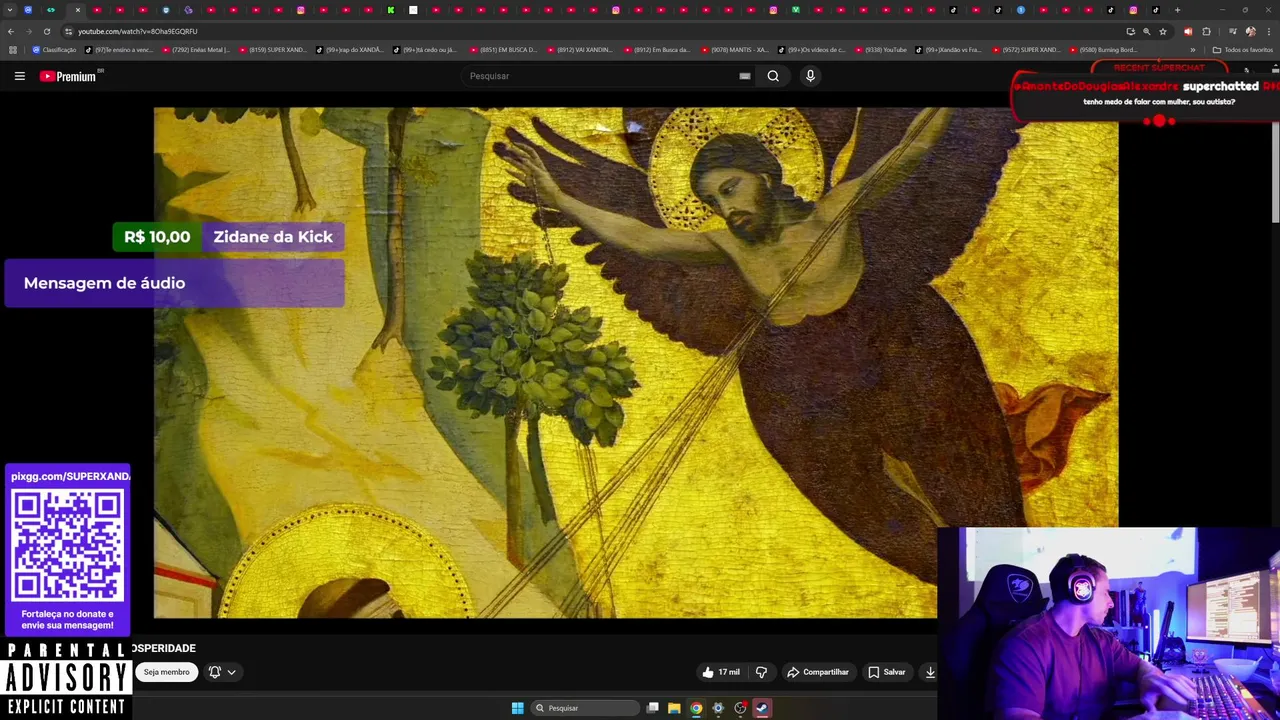Open site information icon in address bar
This screenshot has height=720, width=1280.
click(68, 31)
